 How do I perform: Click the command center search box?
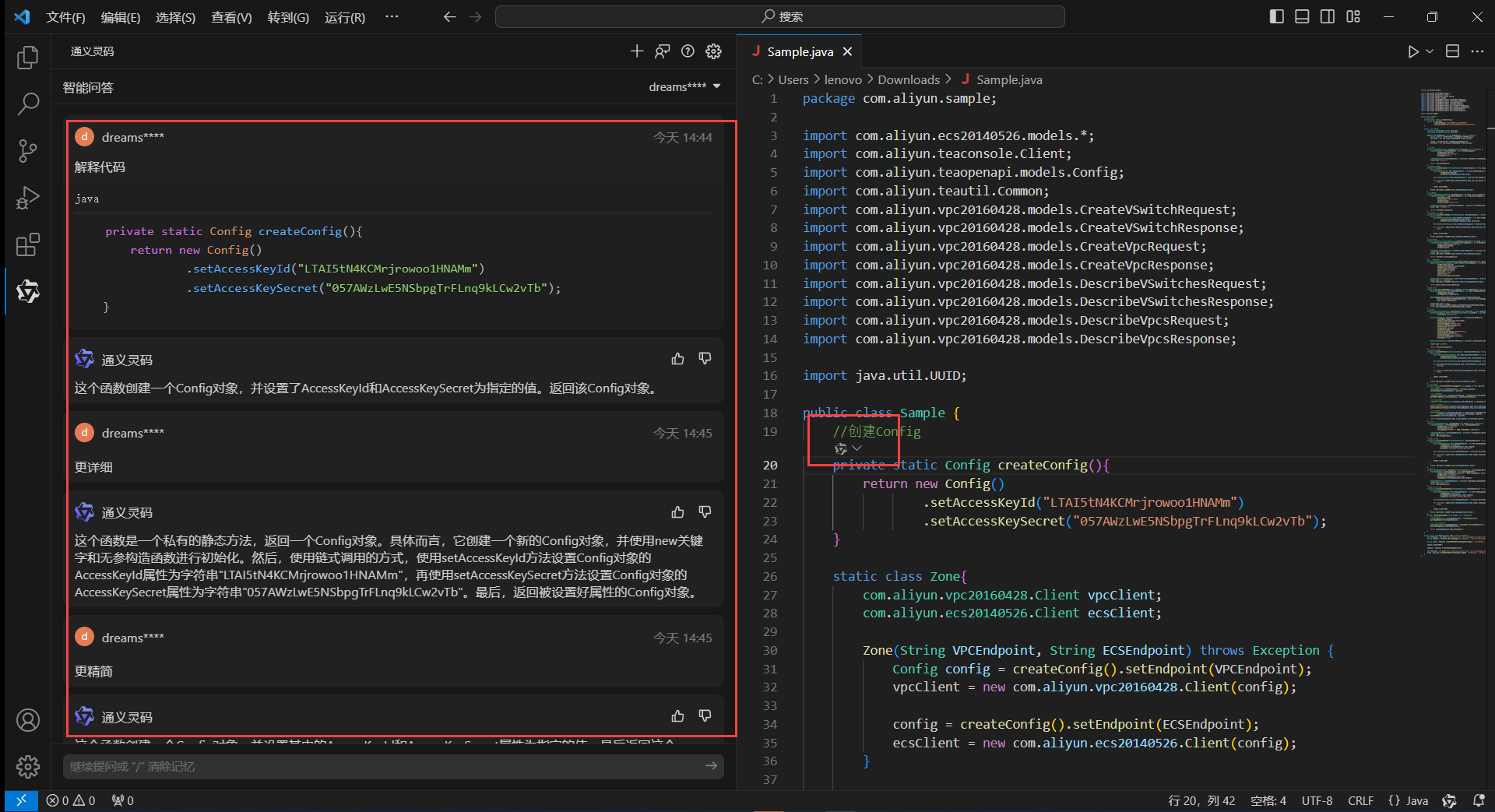point(780,16)
